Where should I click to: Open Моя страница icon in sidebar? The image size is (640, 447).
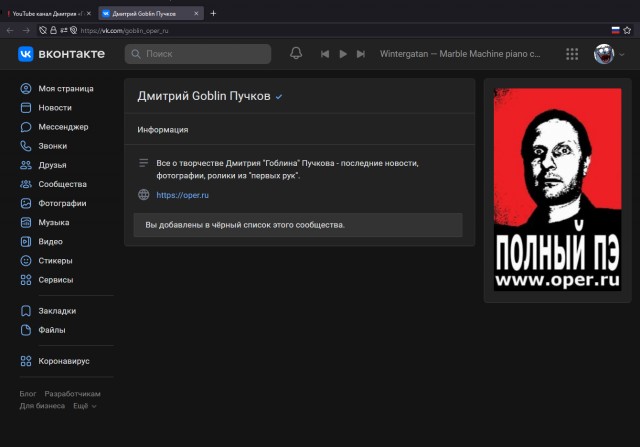(x=26, y=89)
